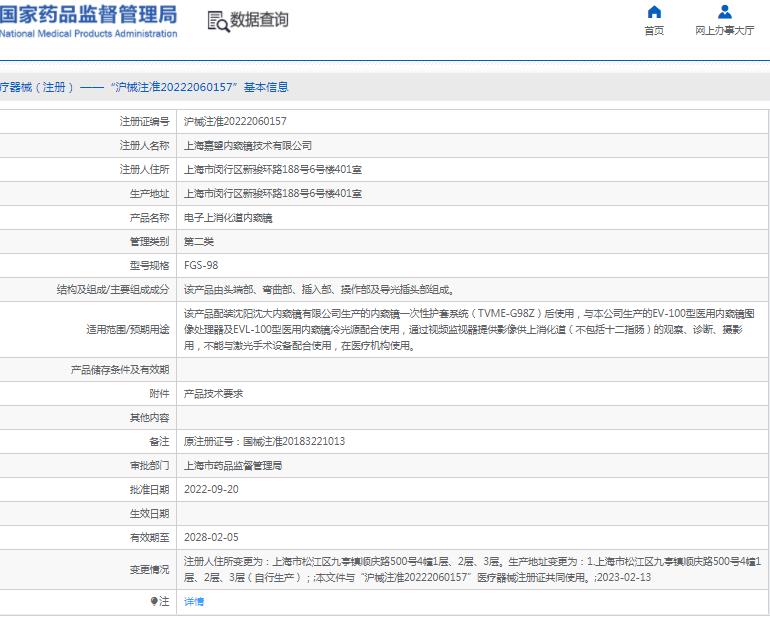This screenshot has height=624, width=770.
Task: Click the 上海市药品监督管理局 approval department value
Action: click(233, 465)
